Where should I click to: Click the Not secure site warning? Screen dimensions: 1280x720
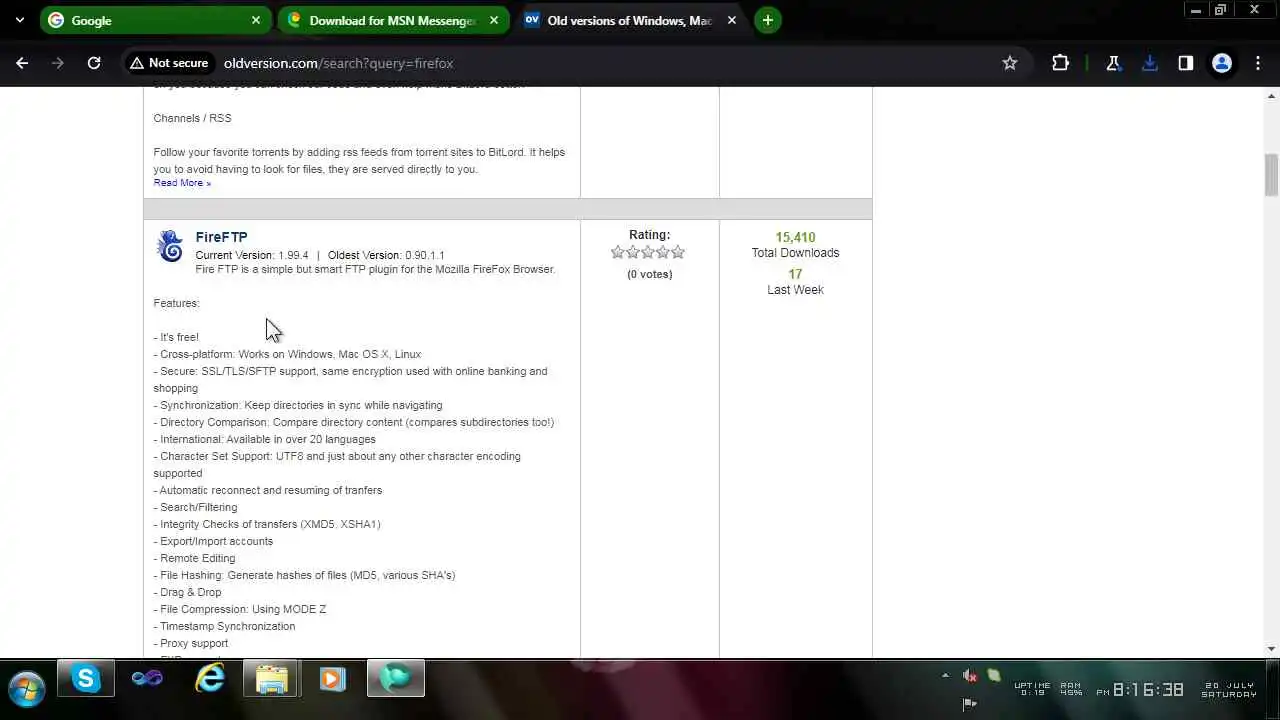coord(168,63)
